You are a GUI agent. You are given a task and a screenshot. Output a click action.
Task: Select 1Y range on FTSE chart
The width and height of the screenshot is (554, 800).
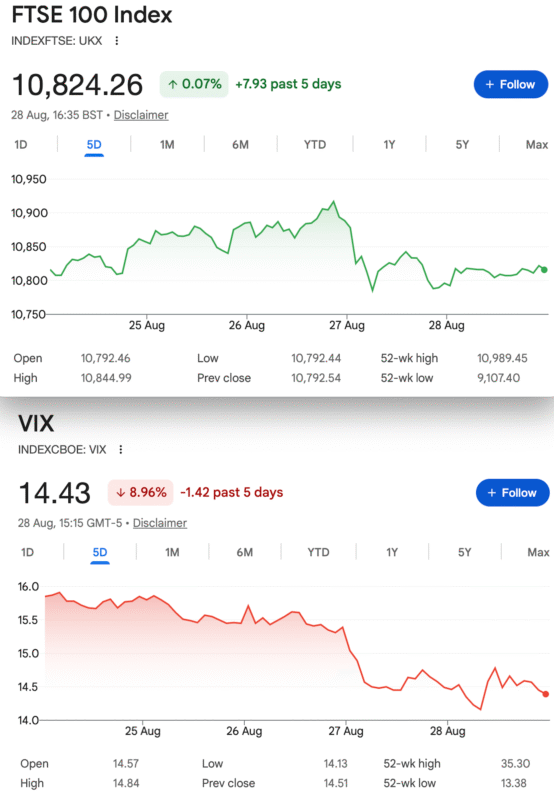[389, 145]
